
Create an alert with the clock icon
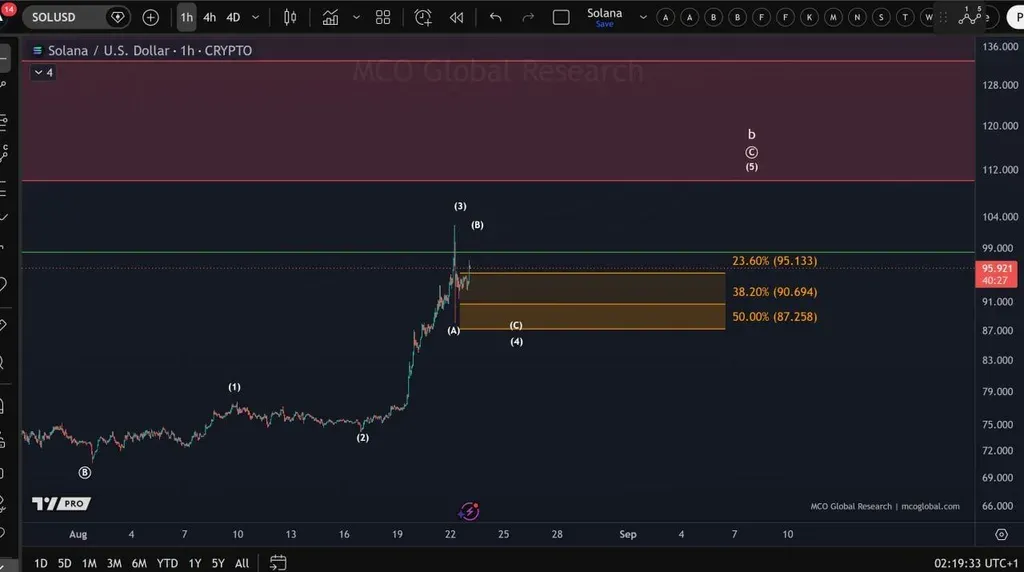coord(423,18)
